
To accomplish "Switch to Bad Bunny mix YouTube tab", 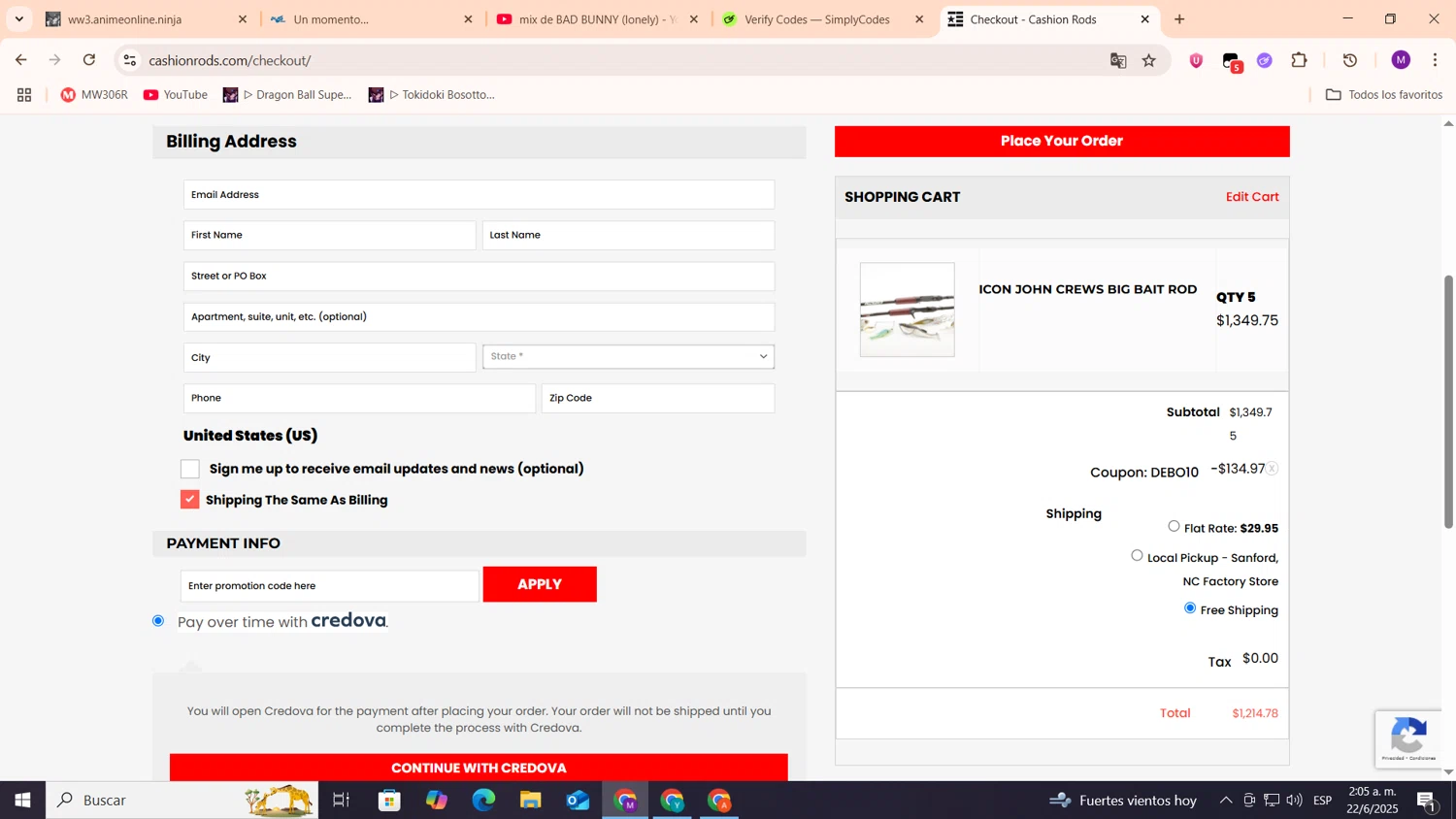I will point(596,19).
